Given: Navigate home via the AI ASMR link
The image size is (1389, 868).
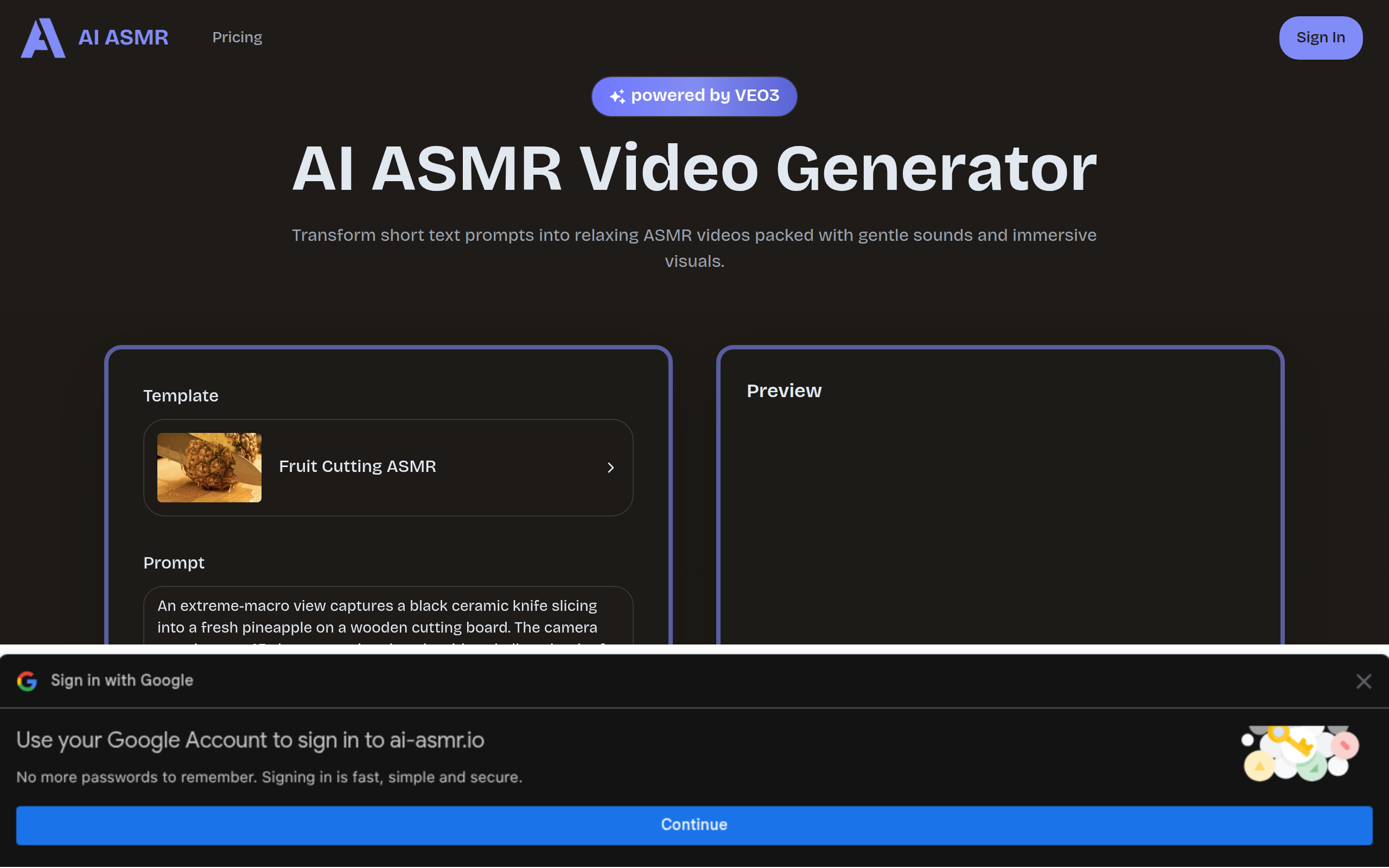Looking at the screenshot, I should tap(123, 38).
